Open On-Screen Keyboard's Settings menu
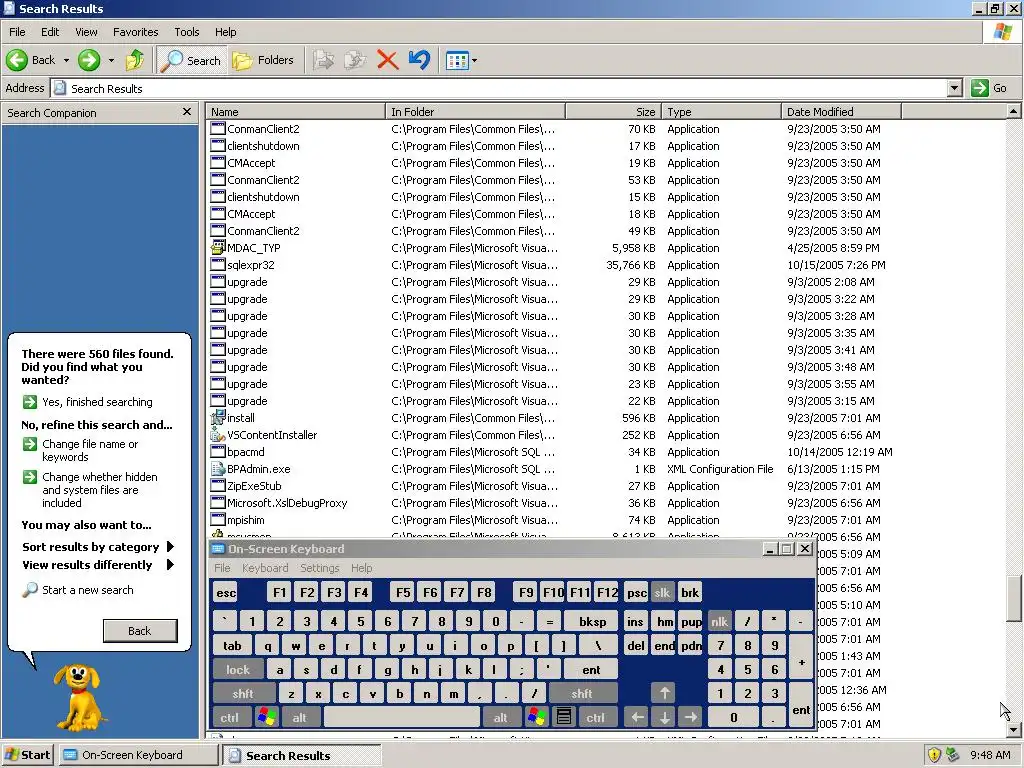 point(319,568)
